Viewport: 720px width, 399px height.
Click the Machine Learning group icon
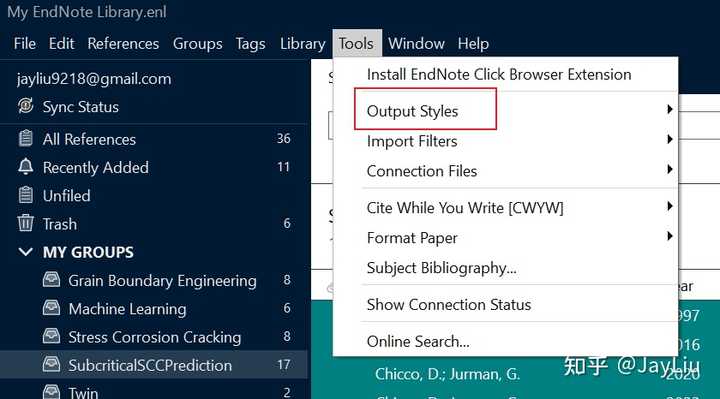coord(51,308)
